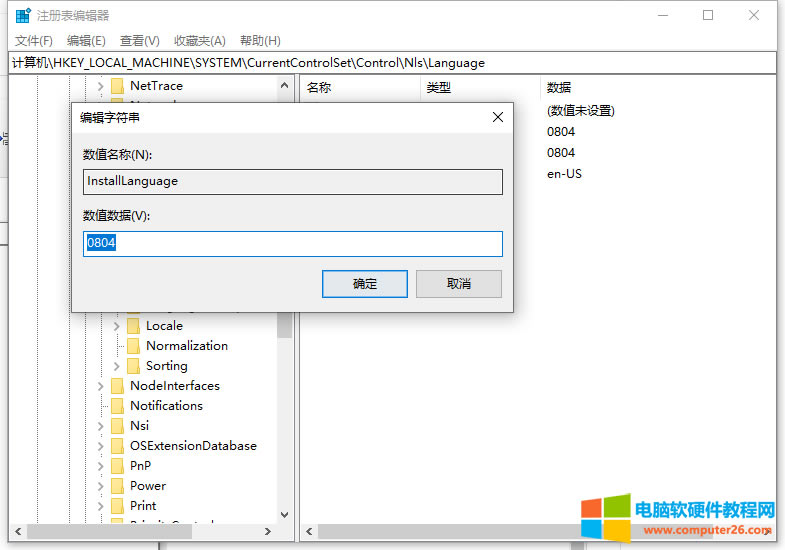This screenshot has height=550, width=785.
Task: Select the OSExtensionDatabase folder icon
Action: point(117,446)
